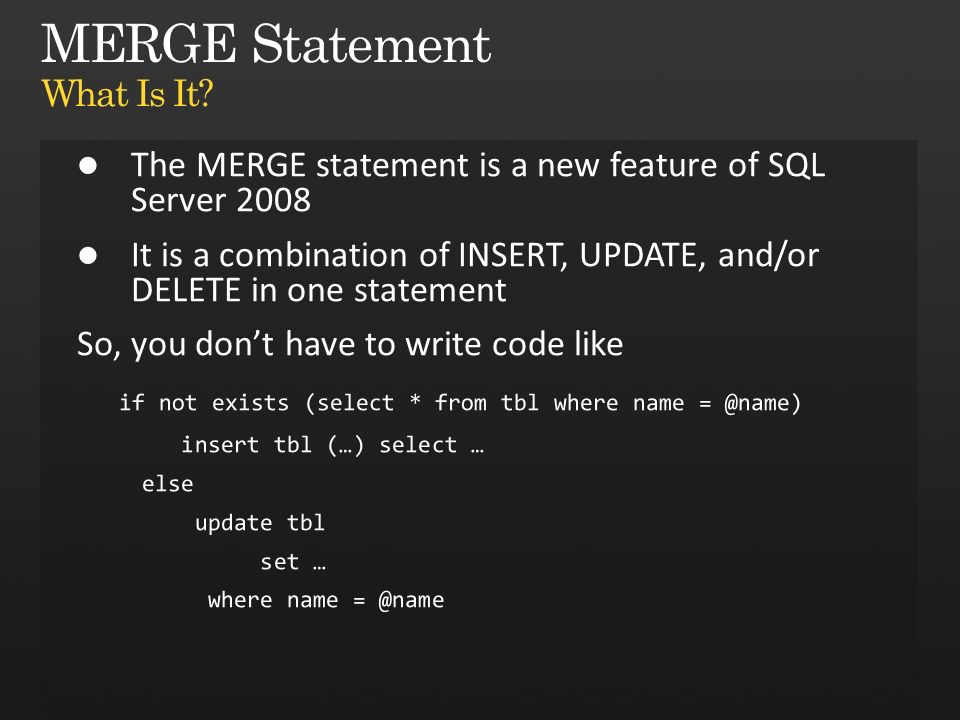Click the "DELETE in one statement" line
This screenshot has width=960, height=720.
tap(319, 290)
